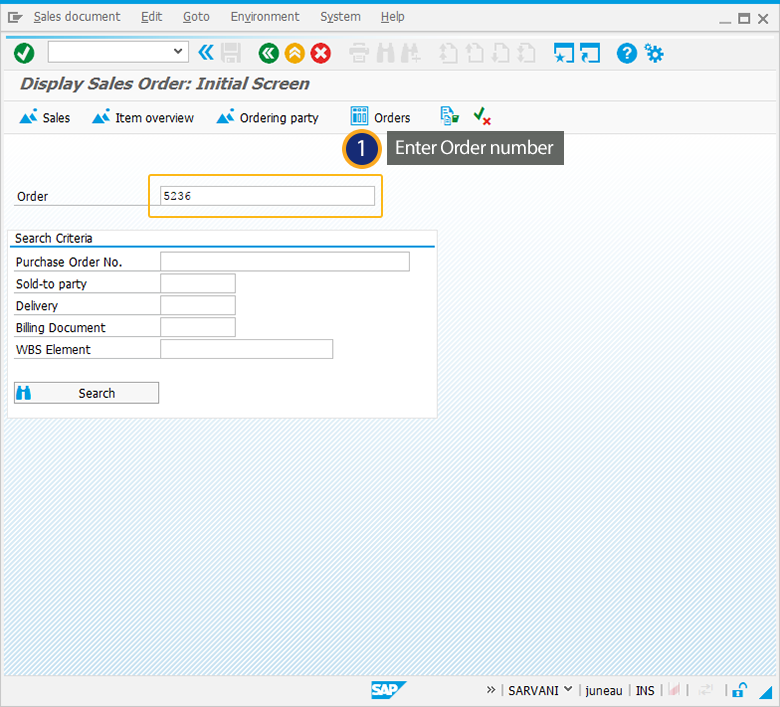Open the Sales document menu
The width and height of the screenshot is (780, 707).
click(77, 17)
